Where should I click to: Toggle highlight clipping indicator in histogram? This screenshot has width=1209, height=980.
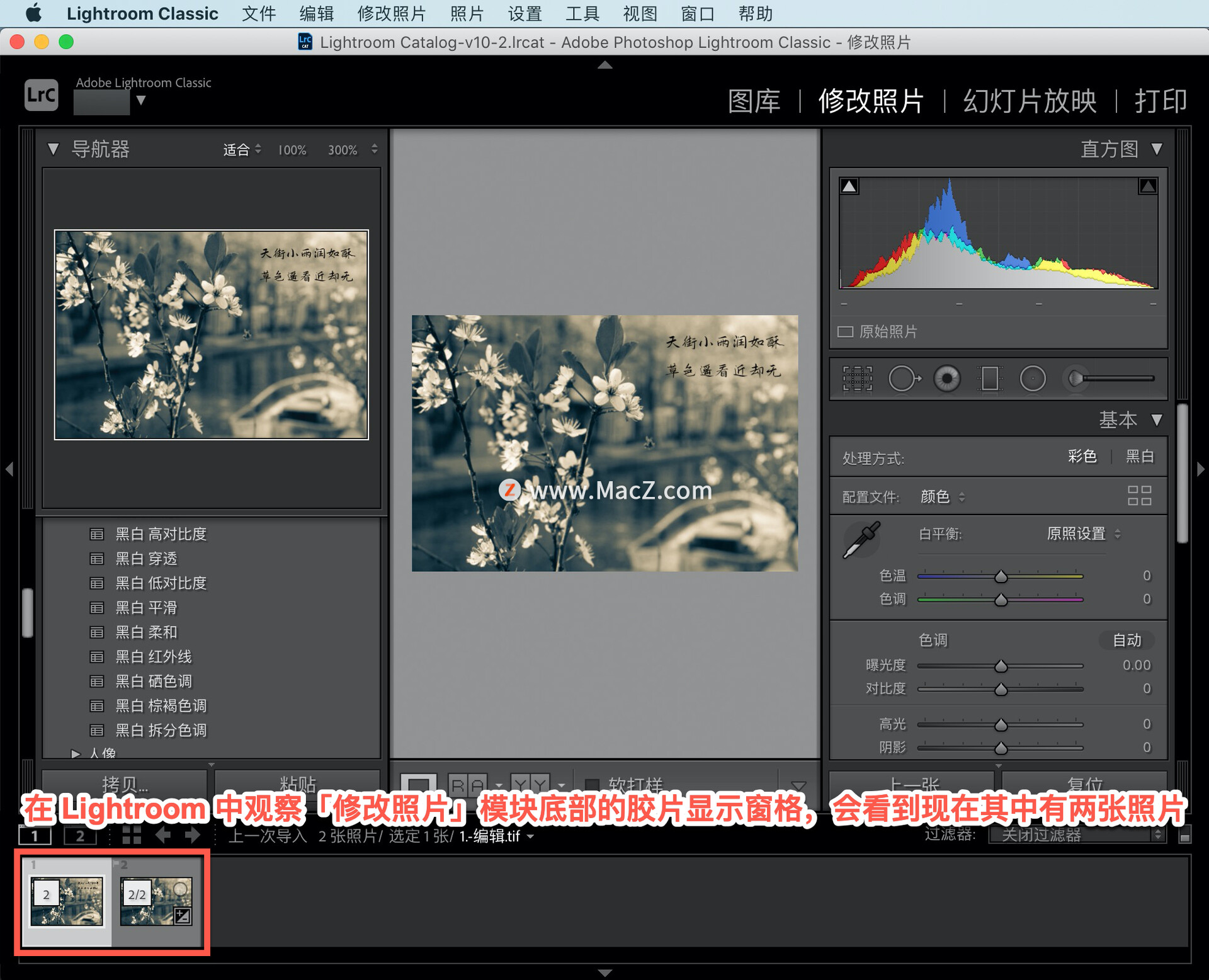coord(1147,186)
